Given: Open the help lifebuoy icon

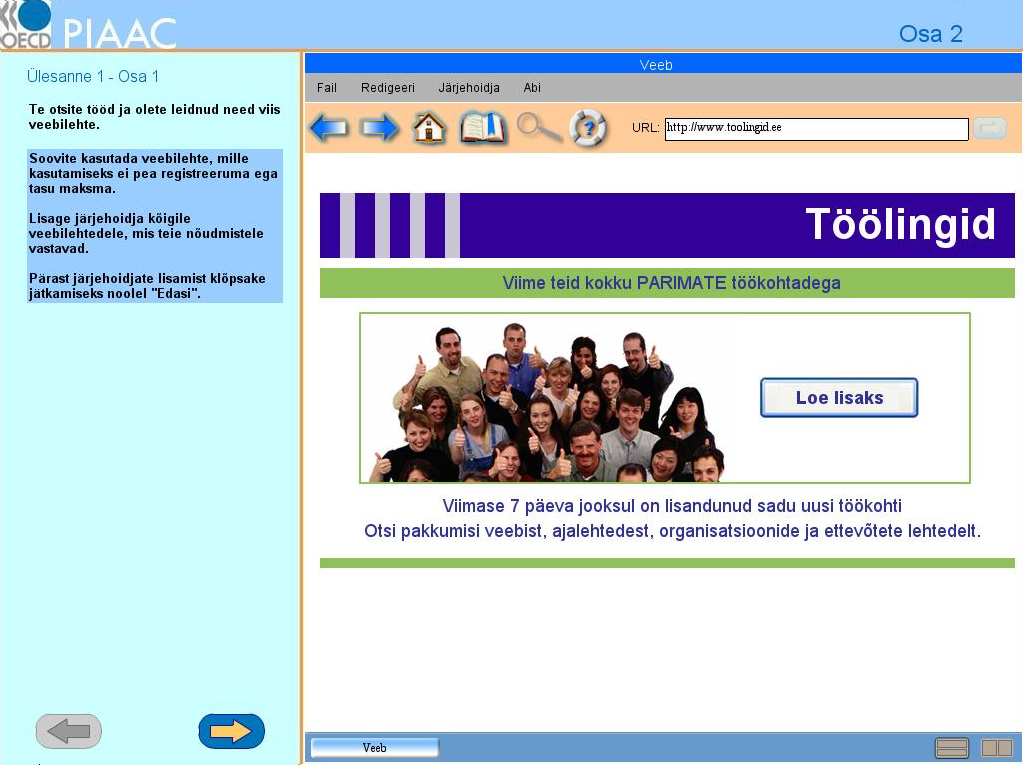Looking at the screenshot, I should click(588, 128).
